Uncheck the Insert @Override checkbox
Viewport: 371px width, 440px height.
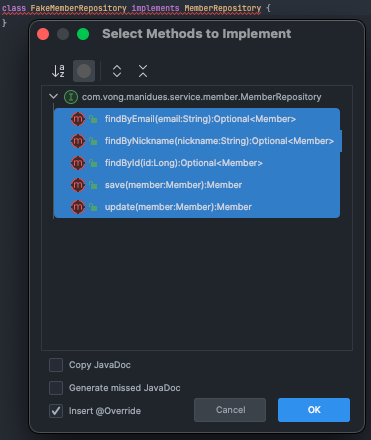pyautogui.click(x=56, y=411)
